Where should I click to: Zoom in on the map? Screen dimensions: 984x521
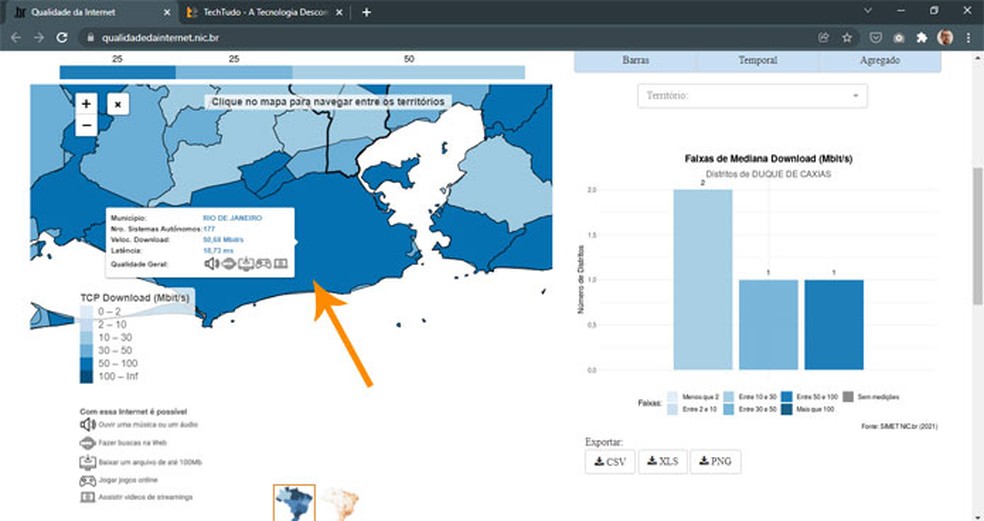tap(86, 104)
